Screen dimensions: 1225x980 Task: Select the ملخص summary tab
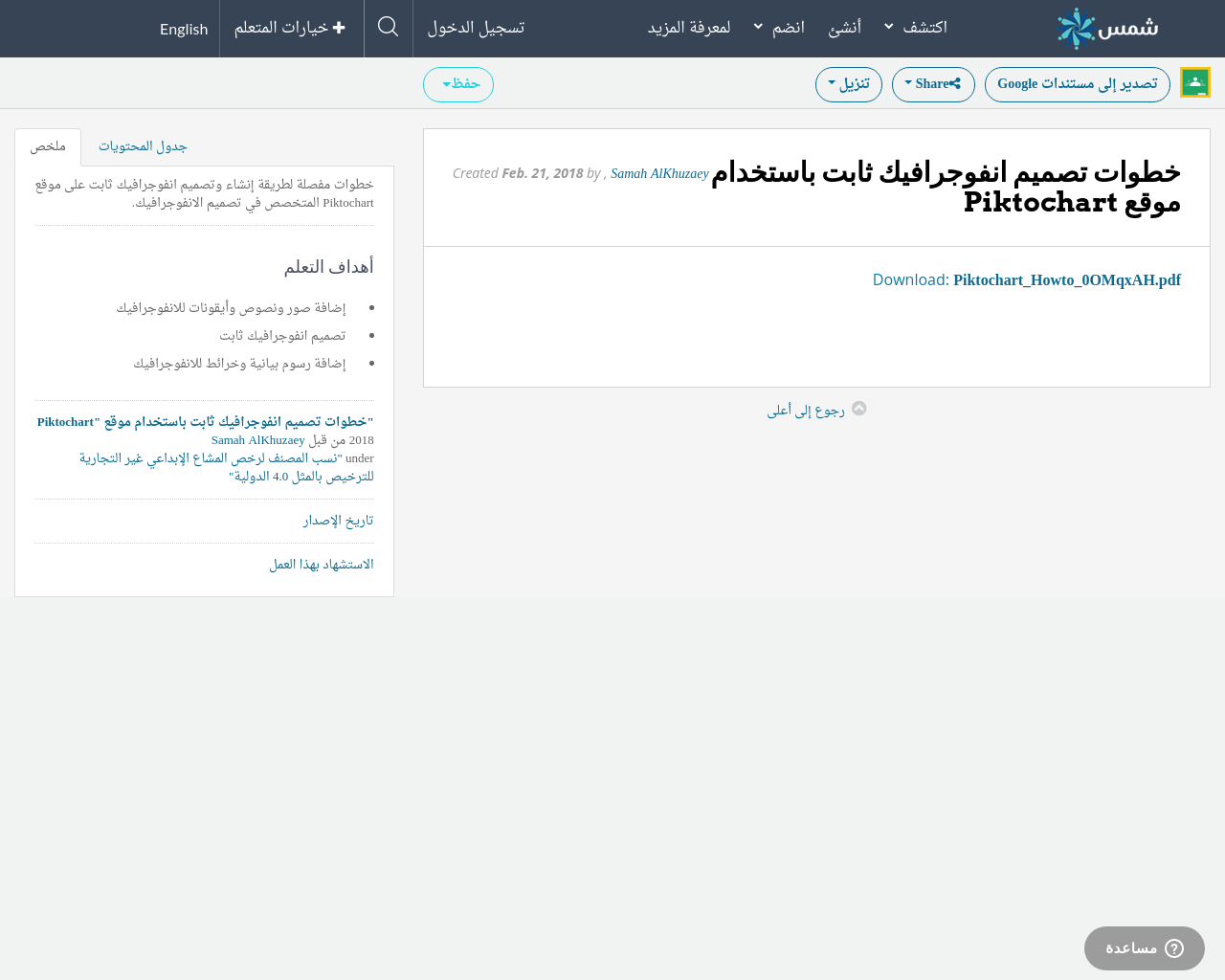pyautogui.click(x=48, y=146)
